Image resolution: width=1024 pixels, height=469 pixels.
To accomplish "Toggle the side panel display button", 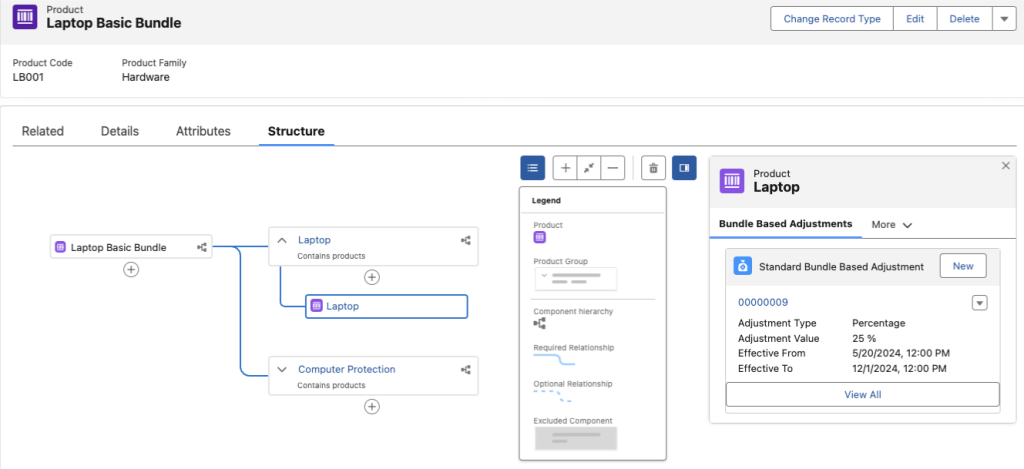I will pyautogui.click(x=685, y=168).
